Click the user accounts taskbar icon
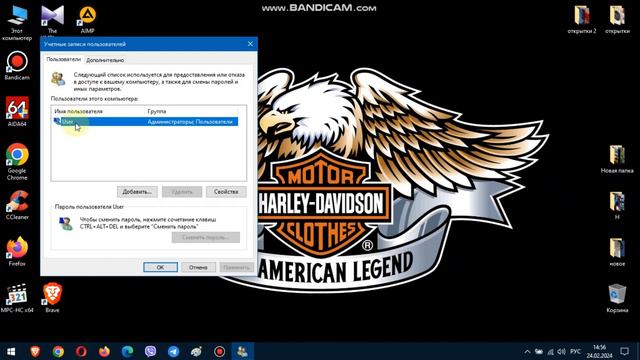 tap(242, 351)
